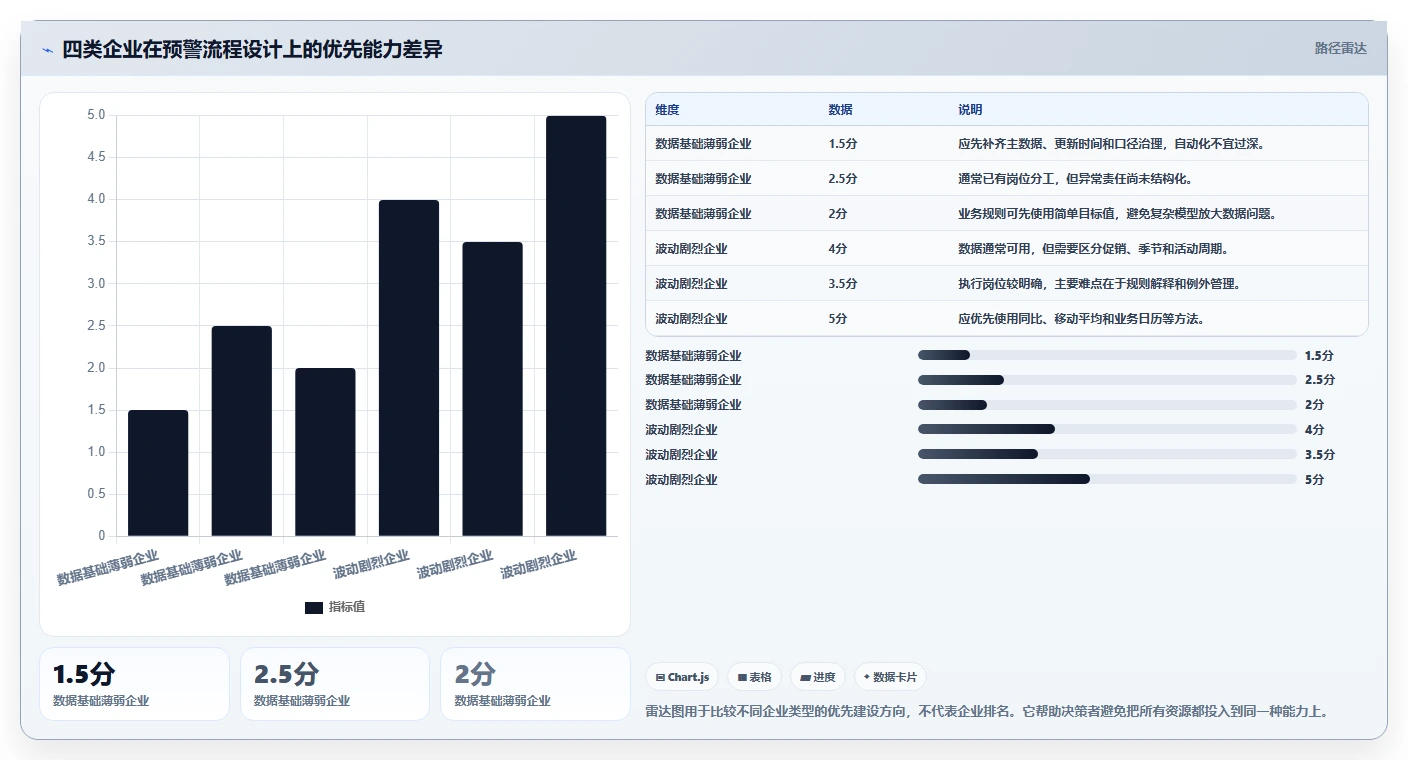Click the tallest chart bar reaching 5.0
The image size is (1408, 760).
click(x=576, y=326)
